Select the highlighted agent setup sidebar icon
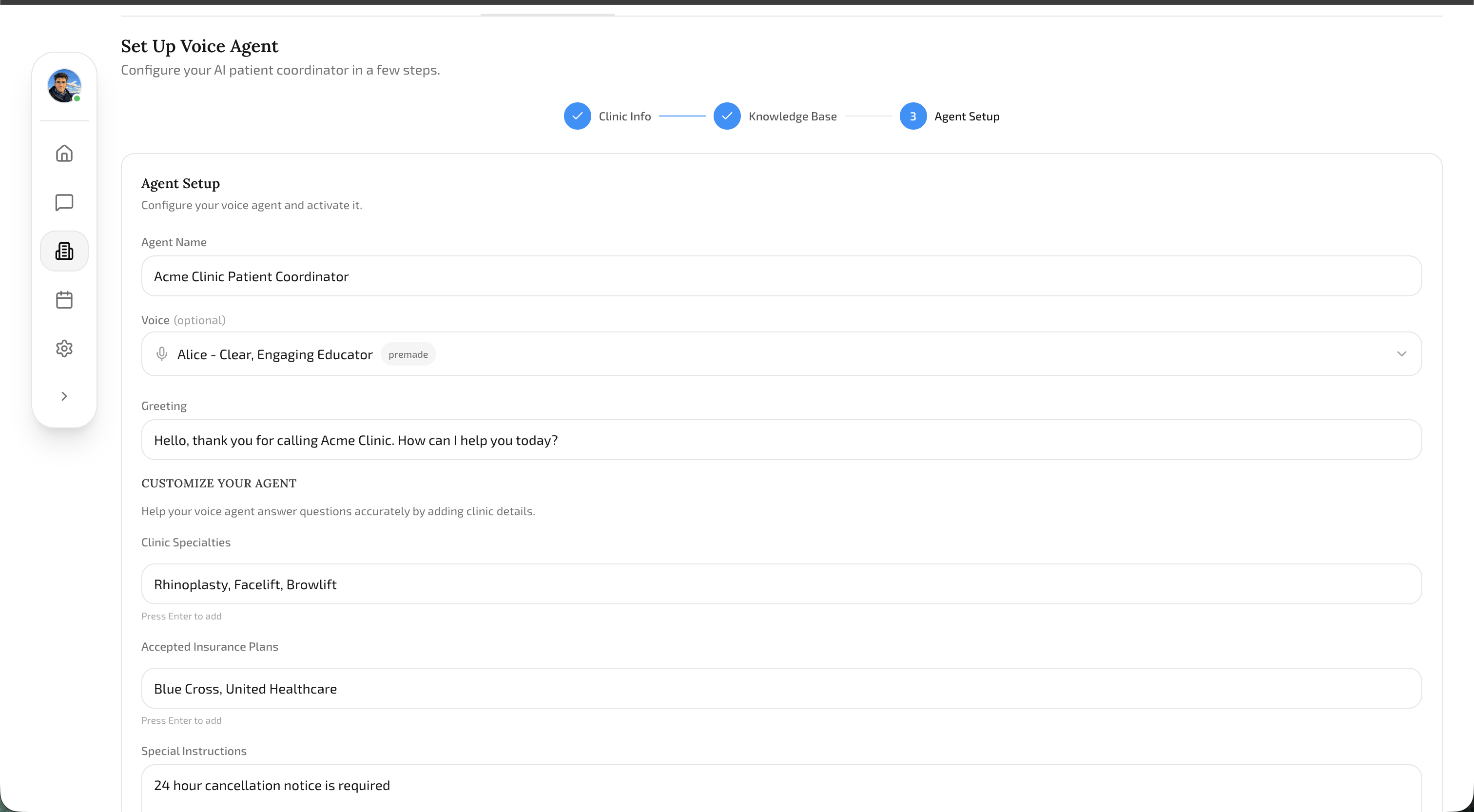This screenshot has height=812, width=1474. click(x=64, y=251)
